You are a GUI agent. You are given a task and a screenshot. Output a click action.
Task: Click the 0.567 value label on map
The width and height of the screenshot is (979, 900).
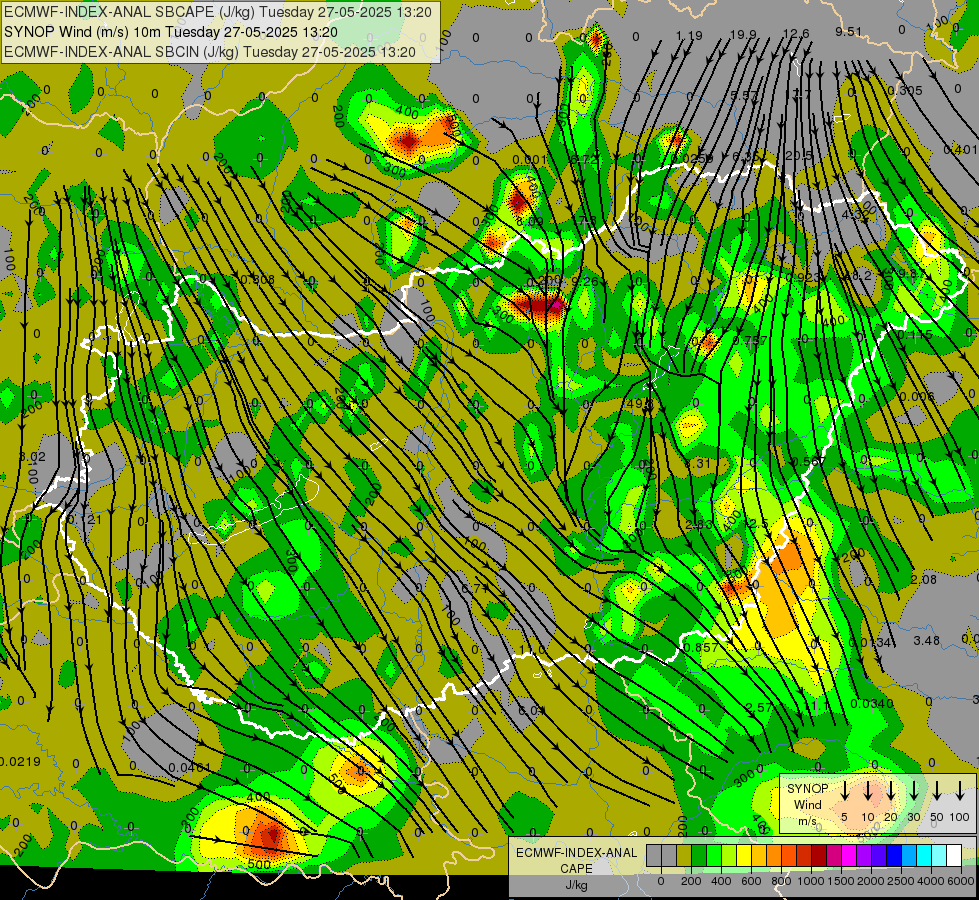808,462
